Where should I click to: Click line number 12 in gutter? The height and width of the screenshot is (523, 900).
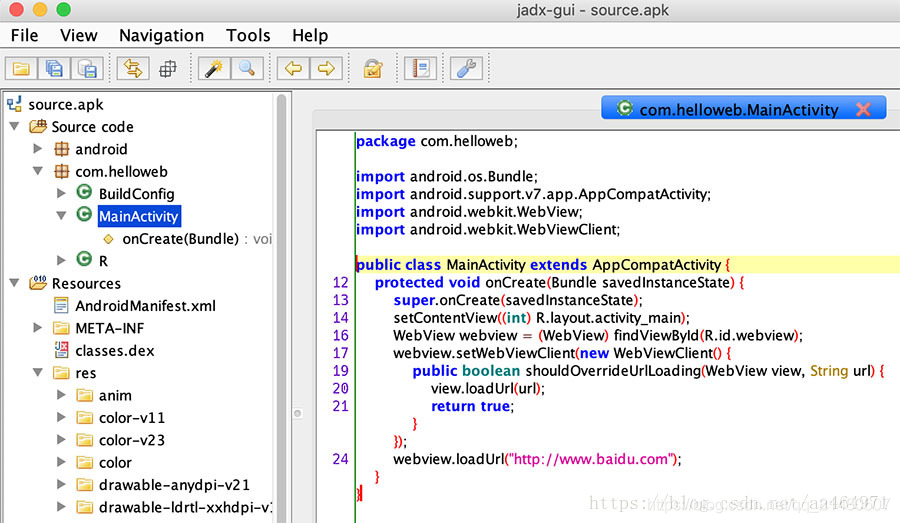[x=340, y=282]
